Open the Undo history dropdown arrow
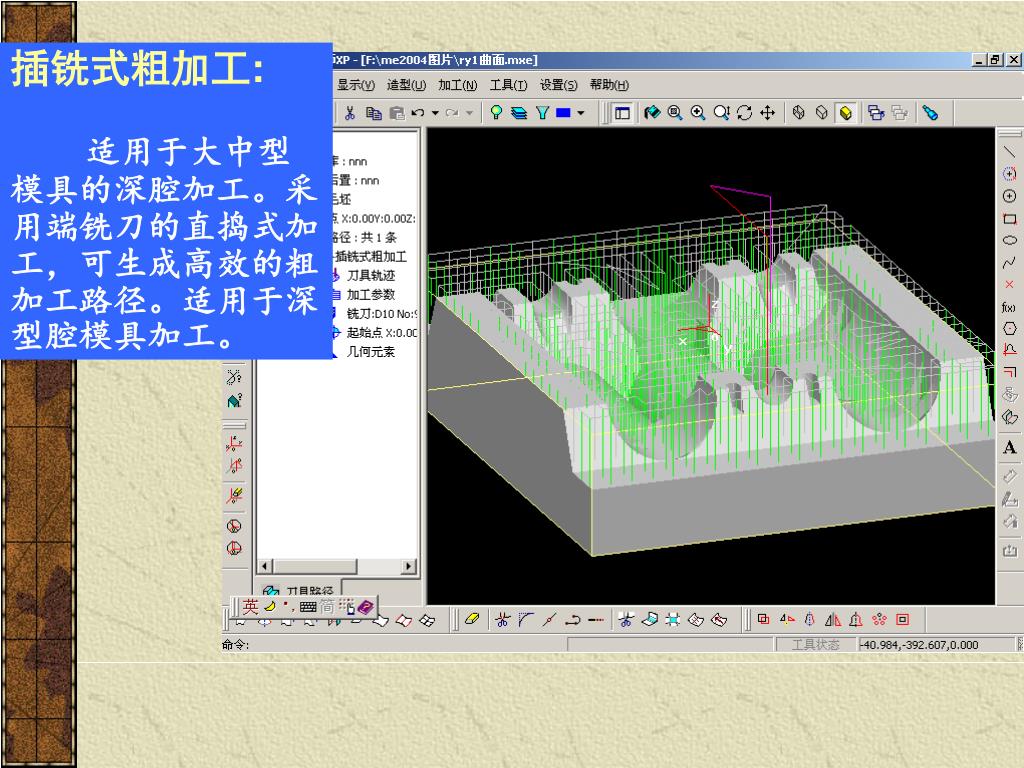The height and width of the screenshot is (768, 1024). [x=435, y=113]
